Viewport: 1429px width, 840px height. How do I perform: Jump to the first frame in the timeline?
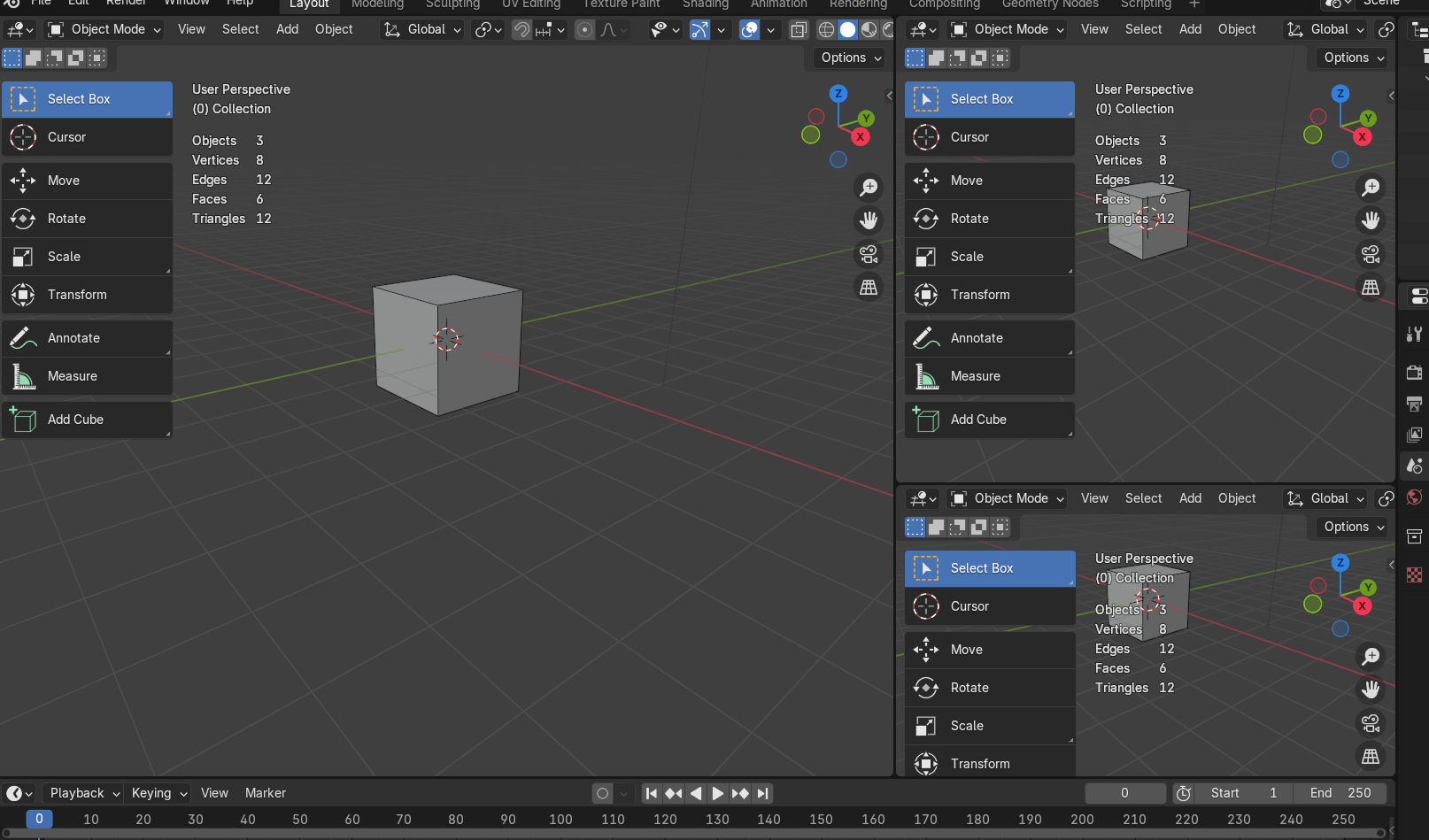click(652, 793)
